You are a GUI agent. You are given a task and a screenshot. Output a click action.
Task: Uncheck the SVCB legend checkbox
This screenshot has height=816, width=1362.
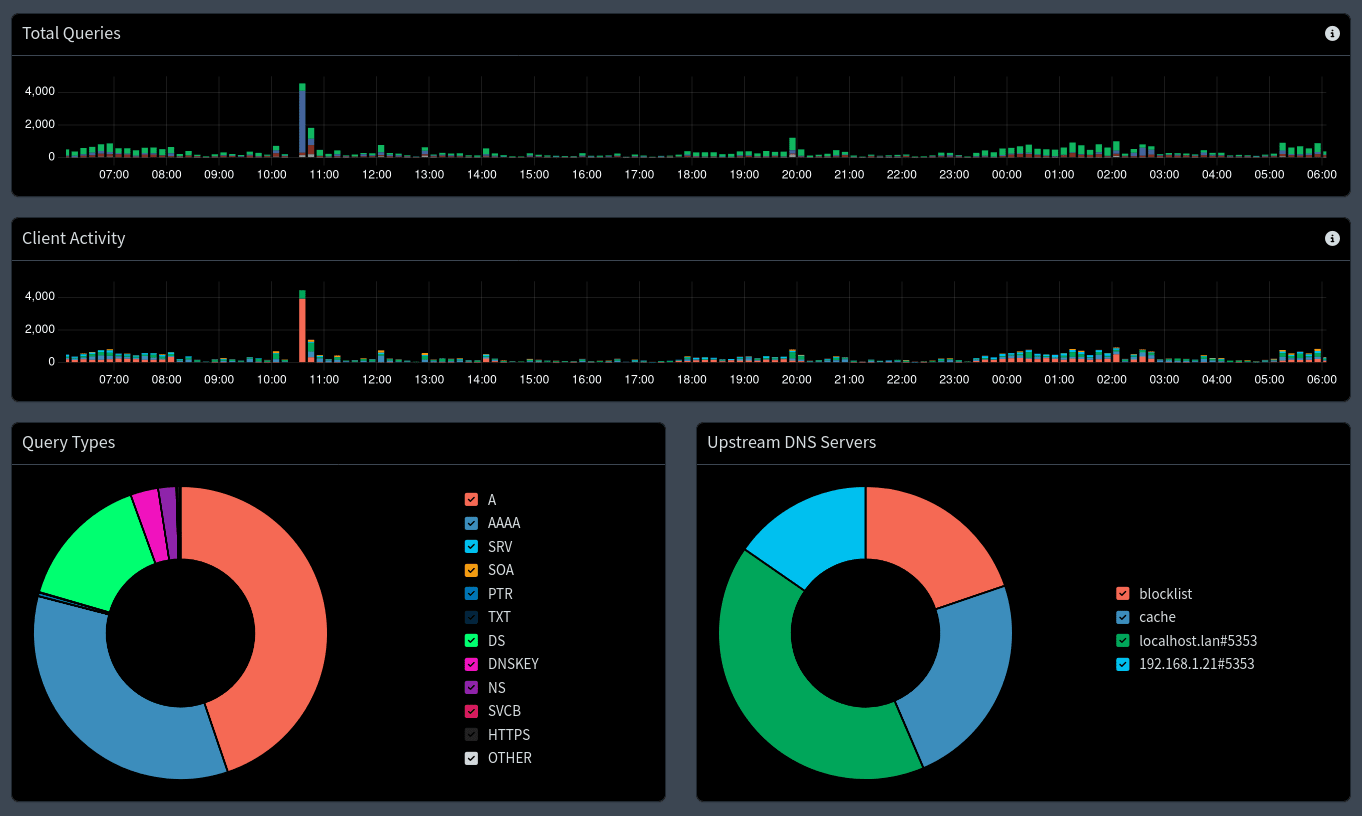[472, 711]
